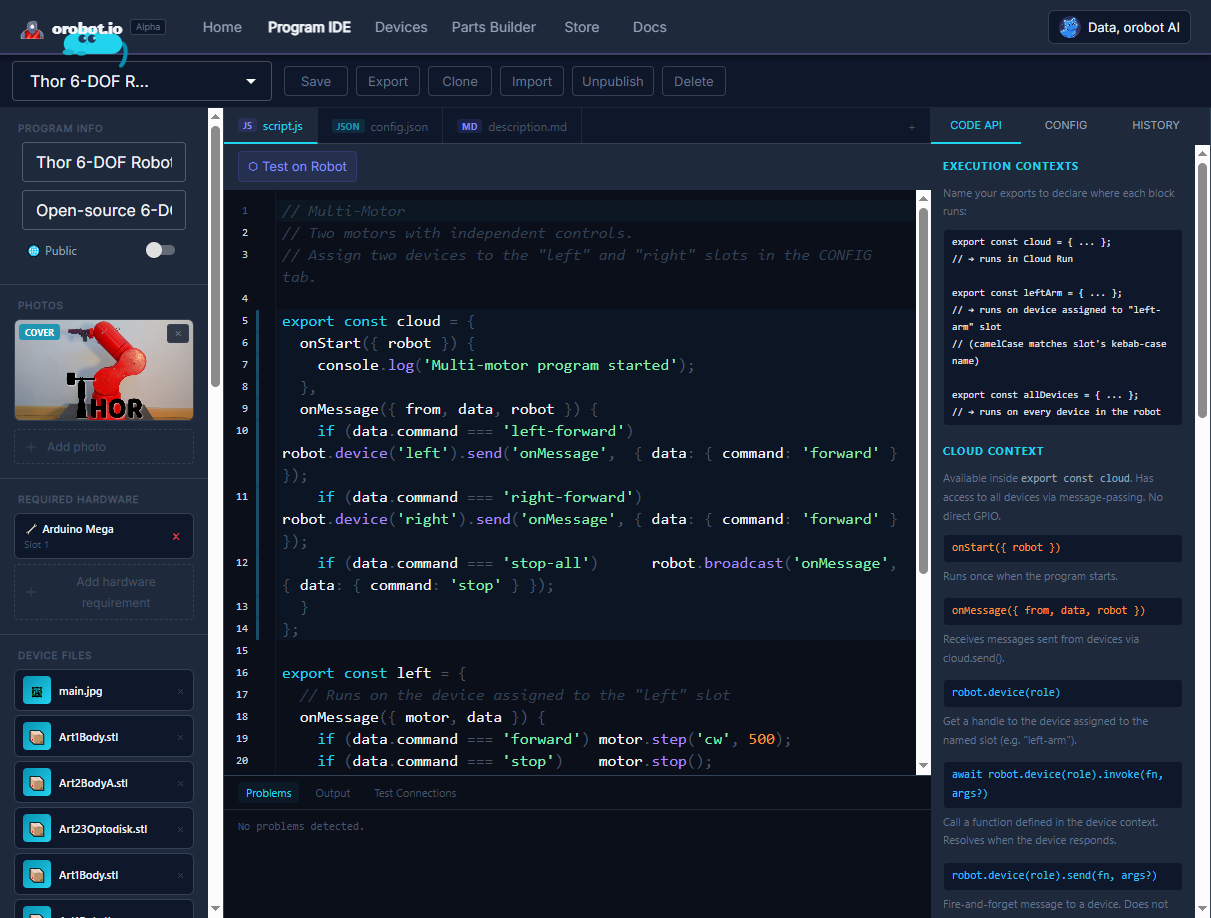Edit the program name field
This screenshot has height=918, width=1211.
coord(104,162)
